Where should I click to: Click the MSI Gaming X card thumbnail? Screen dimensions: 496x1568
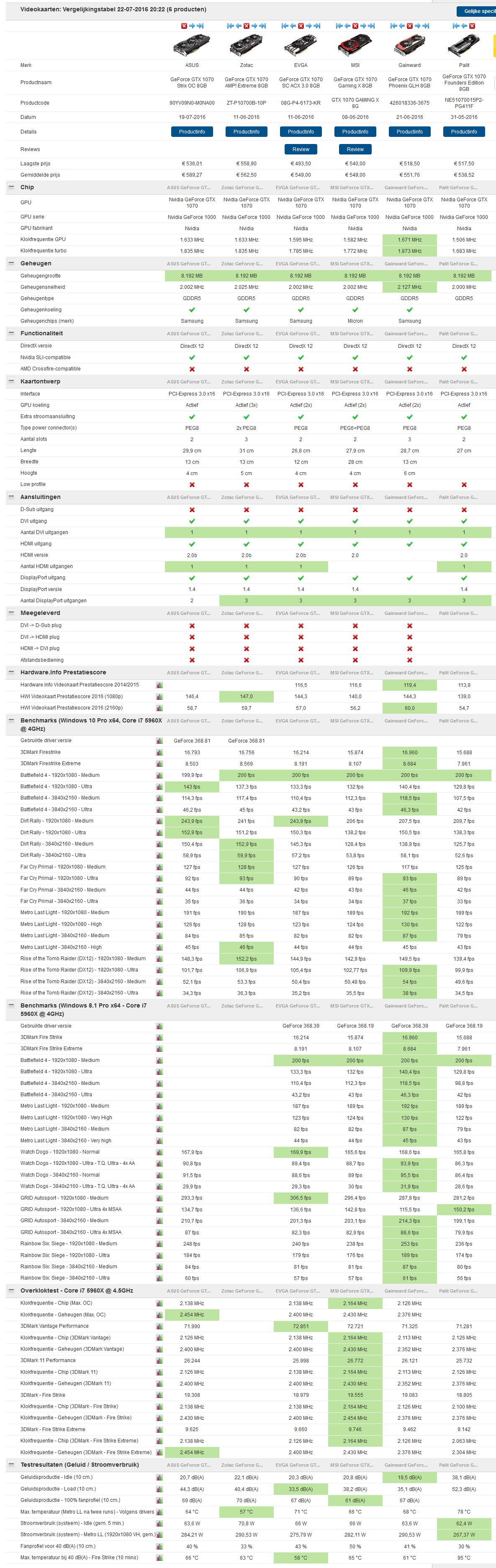point(355,46)
